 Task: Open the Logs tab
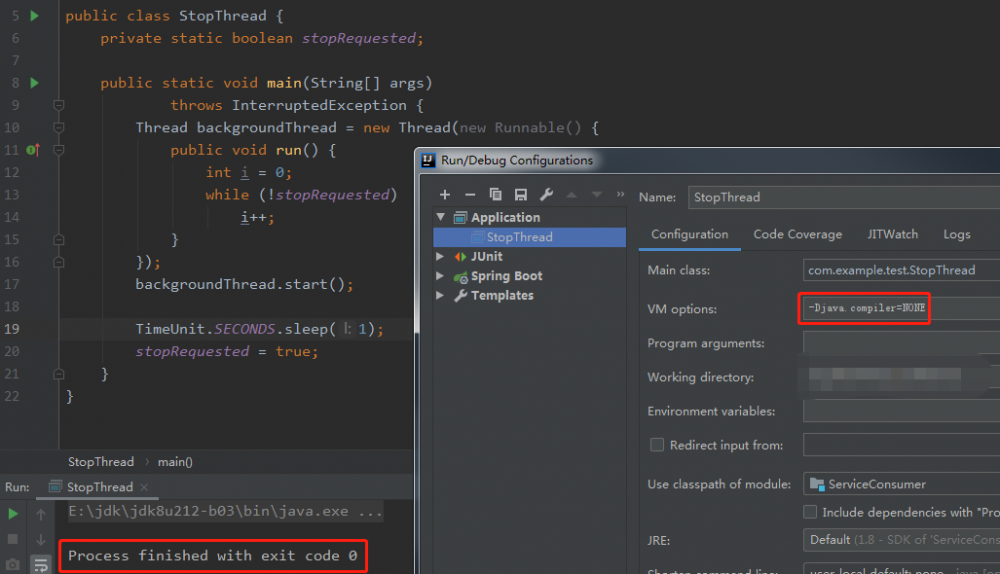coord(957,234)
